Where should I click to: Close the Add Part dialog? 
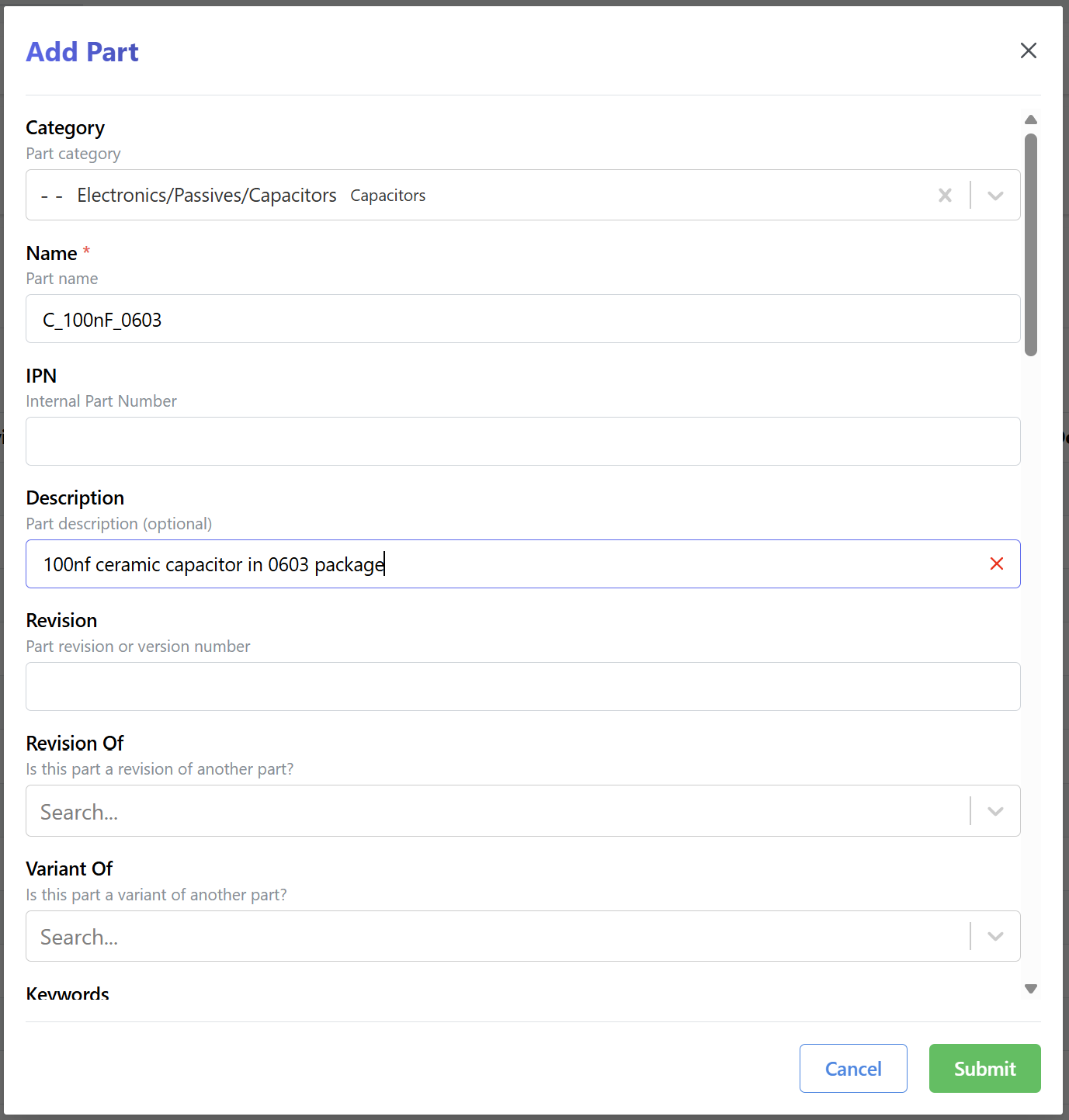tap(1028, 51)
